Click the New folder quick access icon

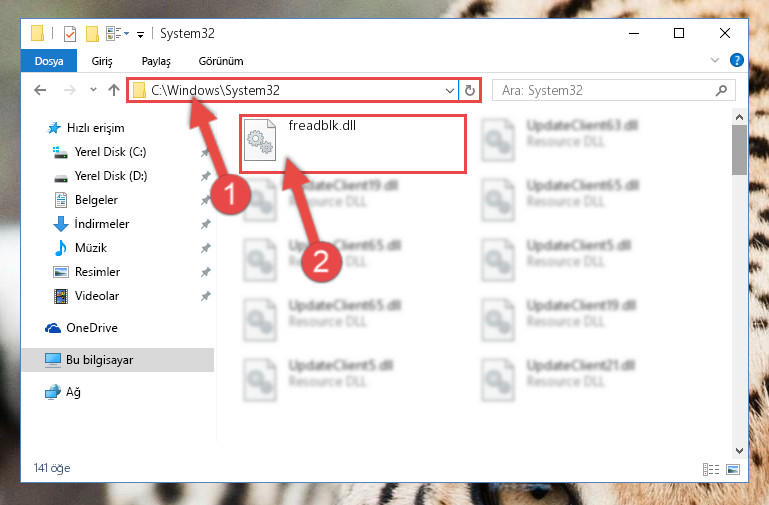(92, 33)
